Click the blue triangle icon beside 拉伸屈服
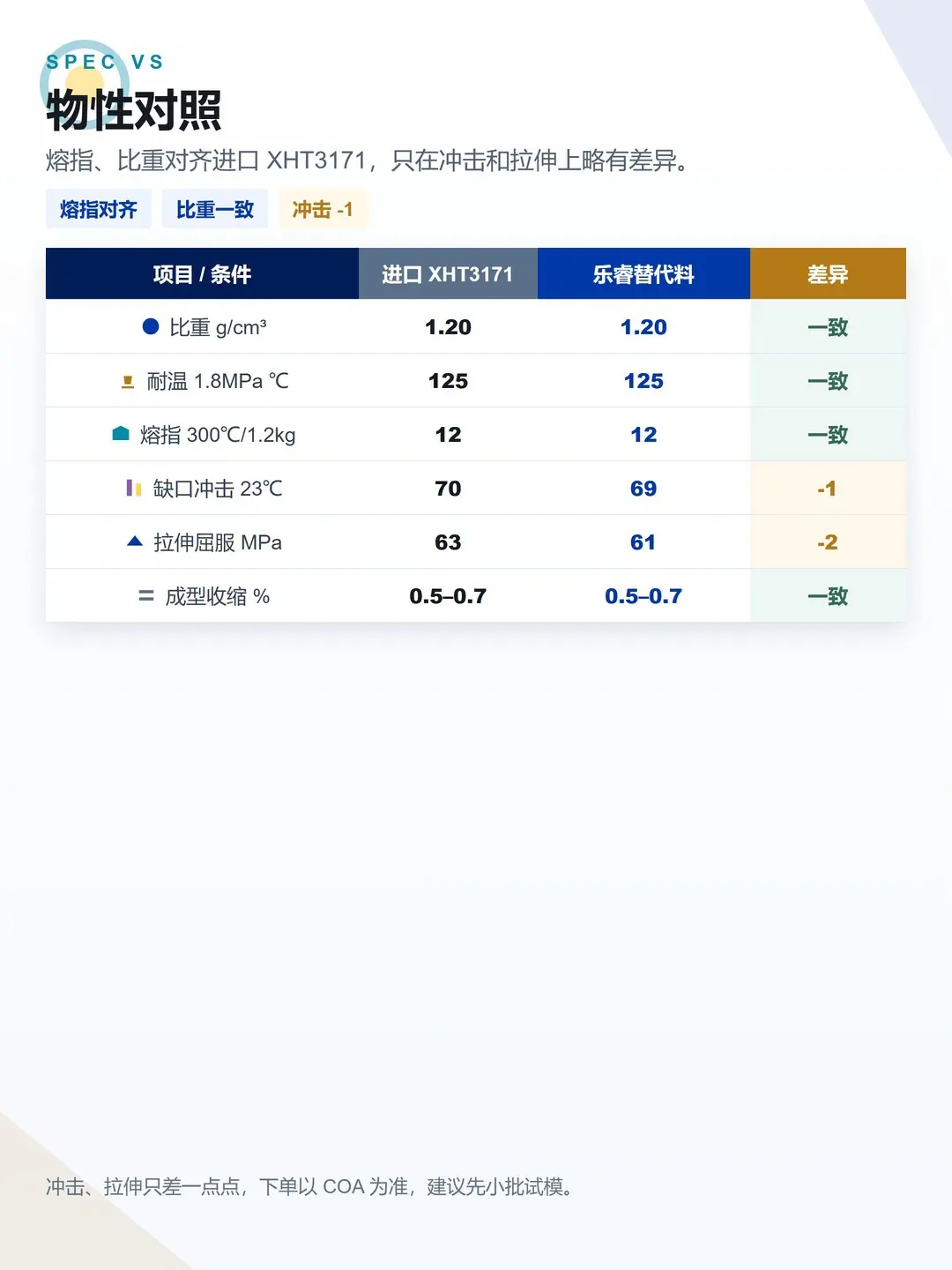 [135, 542]
